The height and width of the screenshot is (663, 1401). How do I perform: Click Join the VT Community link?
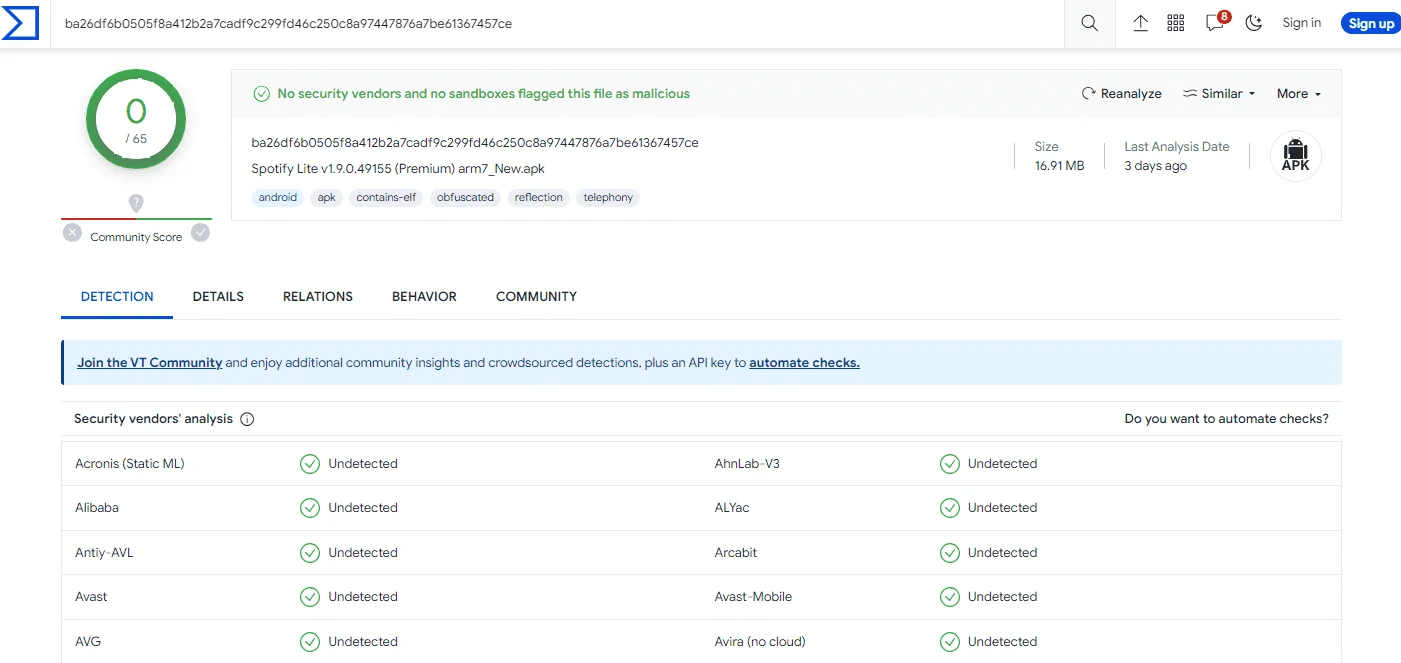pos(149,363)
